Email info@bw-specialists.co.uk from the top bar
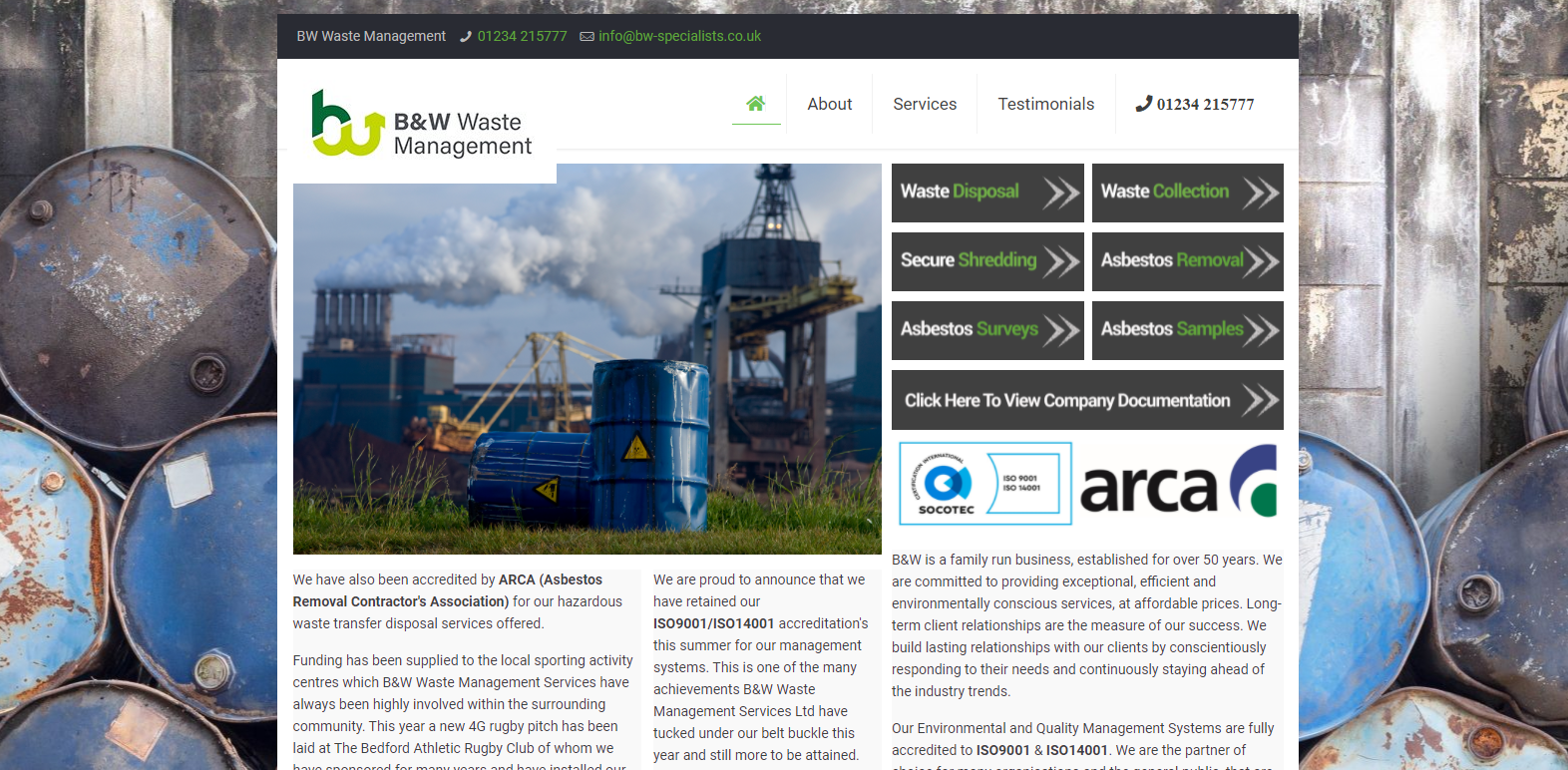This screenshot has width=1568, height=770. tap(679, 36)
